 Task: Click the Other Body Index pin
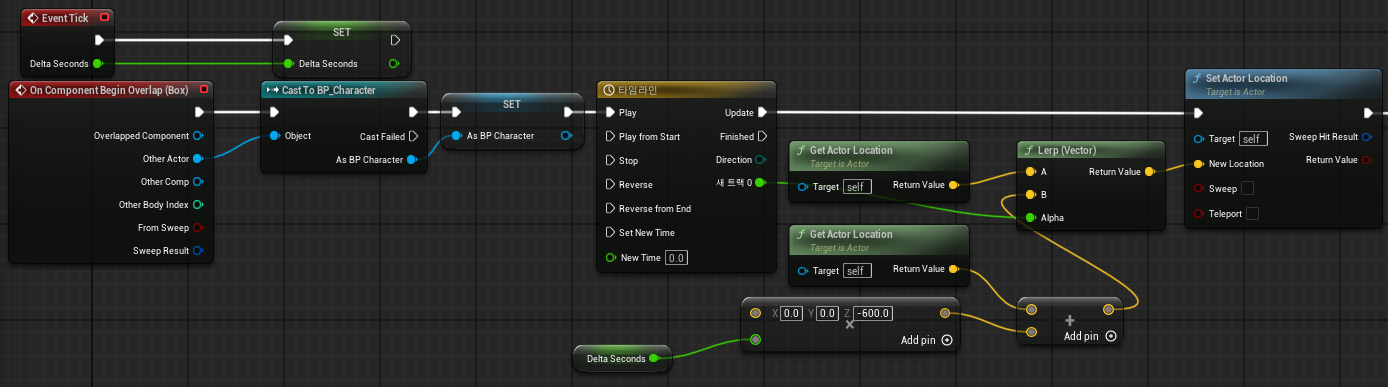[198, 204]
